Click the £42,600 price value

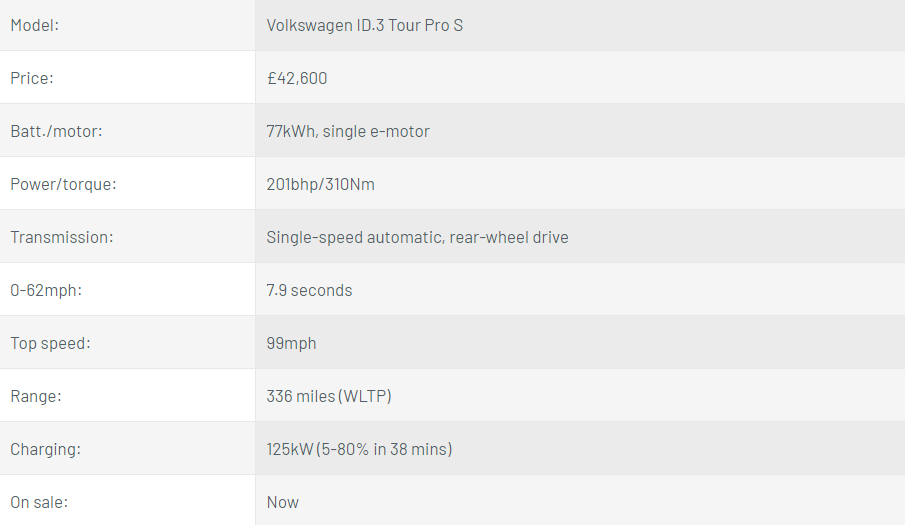coord(297,78)
